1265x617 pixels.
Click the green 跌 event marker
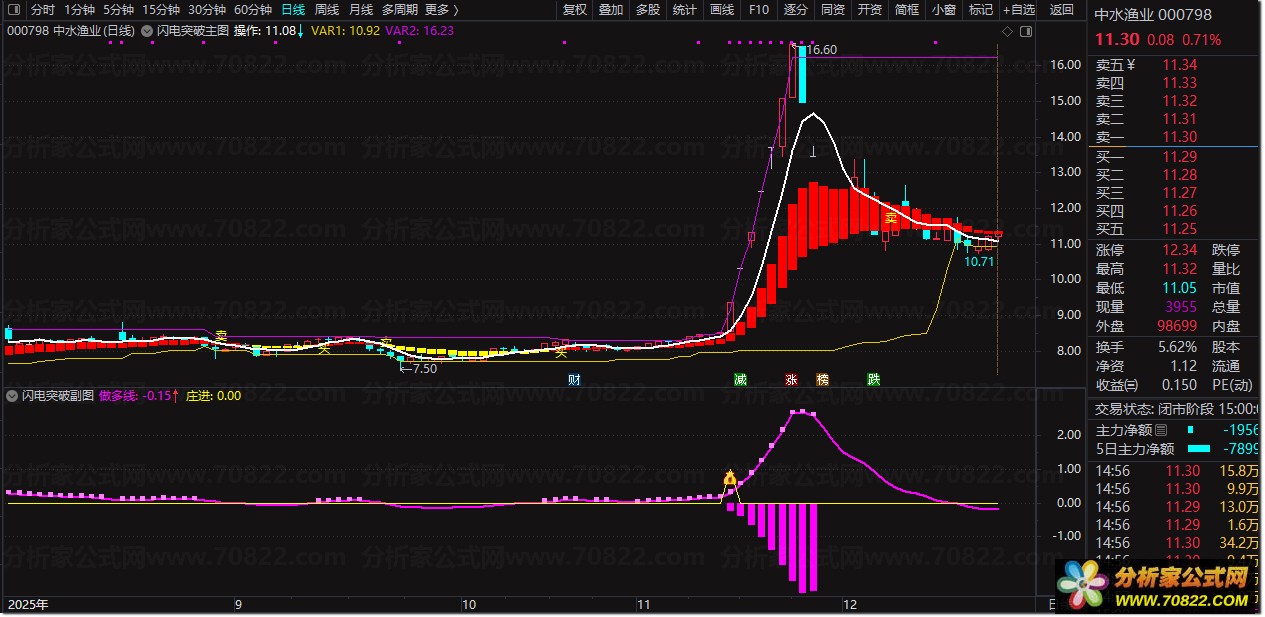click(x=874, y=380)
